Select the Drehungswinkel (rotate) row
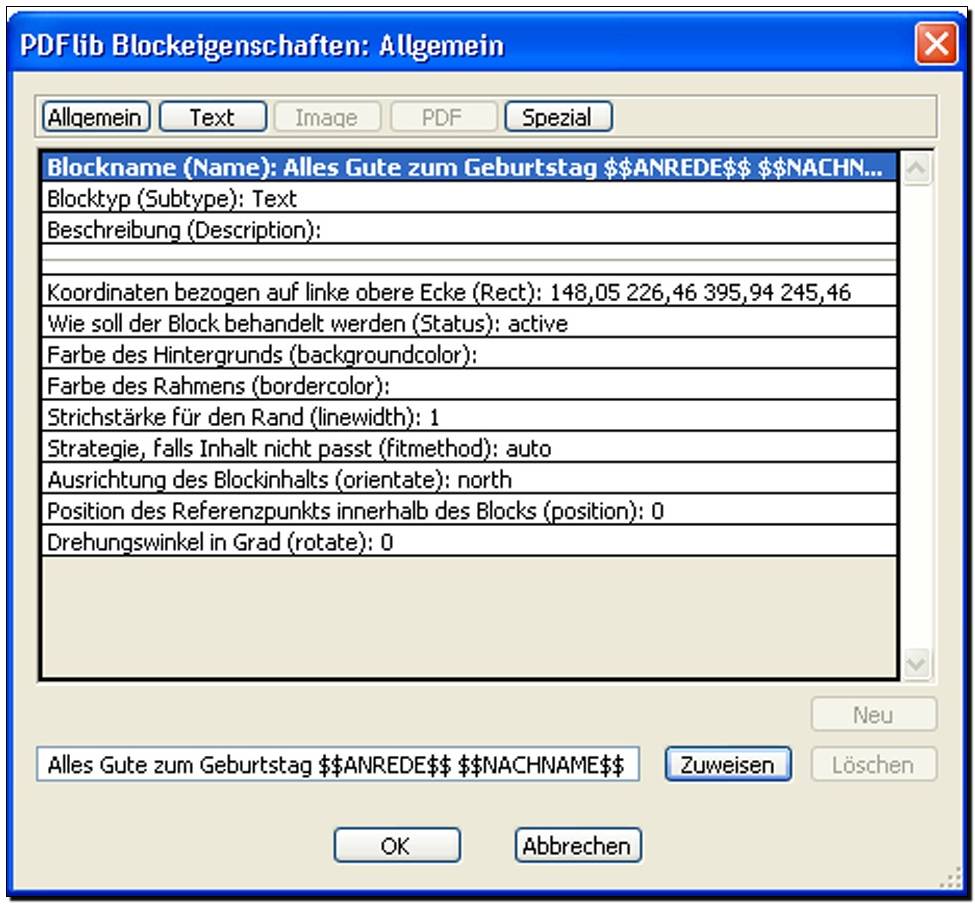The image size is (975, 904). pos(469,542)
